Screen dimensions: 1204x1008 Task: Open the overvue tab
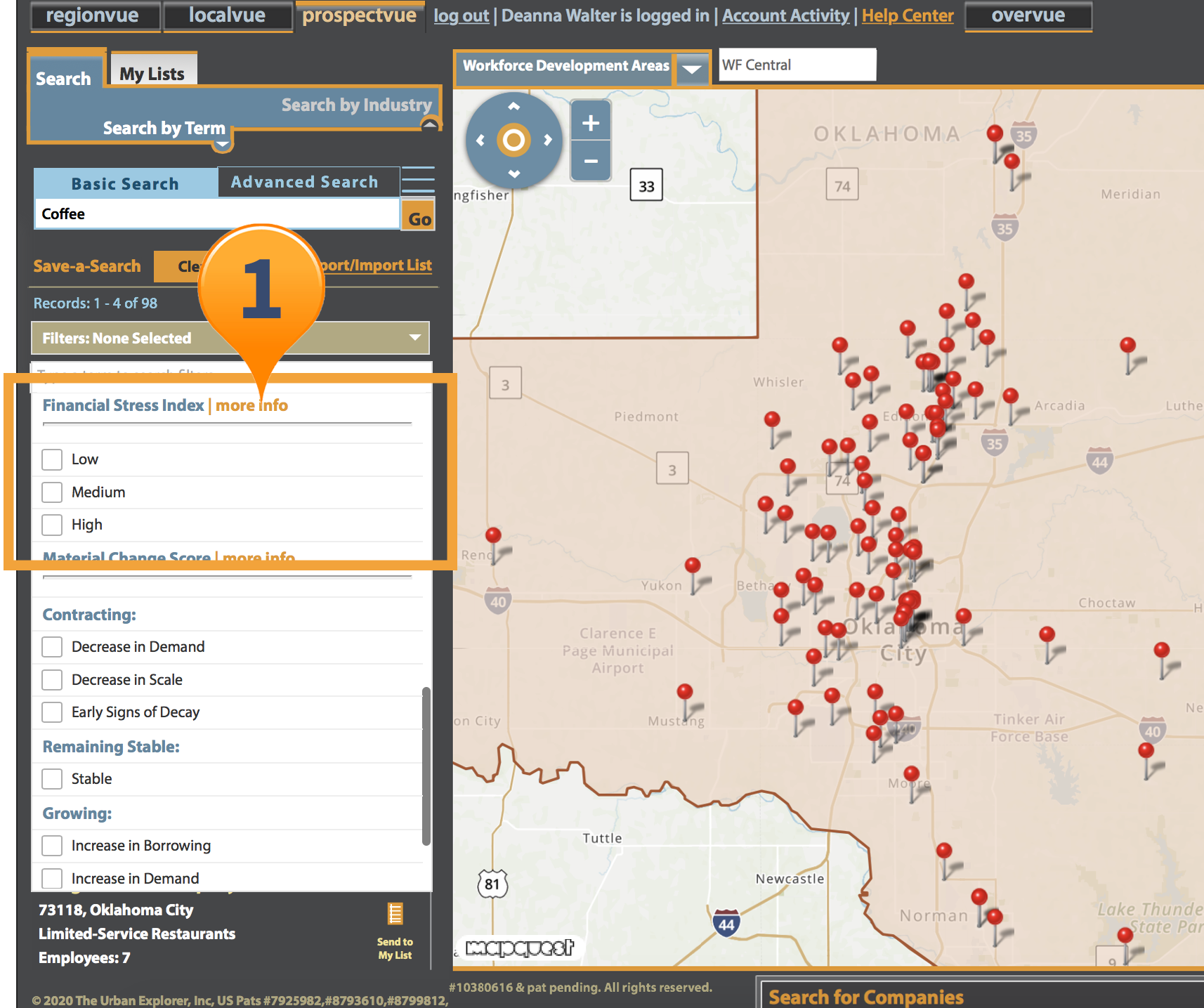tap(1028, 15)
